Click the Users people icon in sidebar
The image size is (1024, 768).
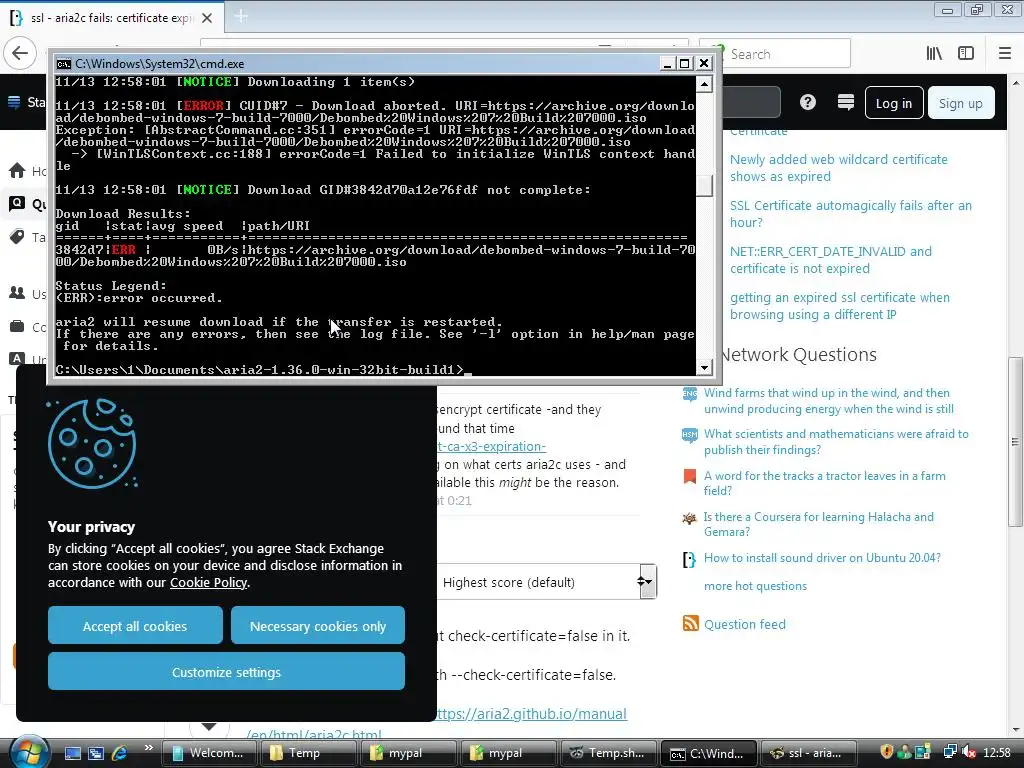tap(17, 293)
